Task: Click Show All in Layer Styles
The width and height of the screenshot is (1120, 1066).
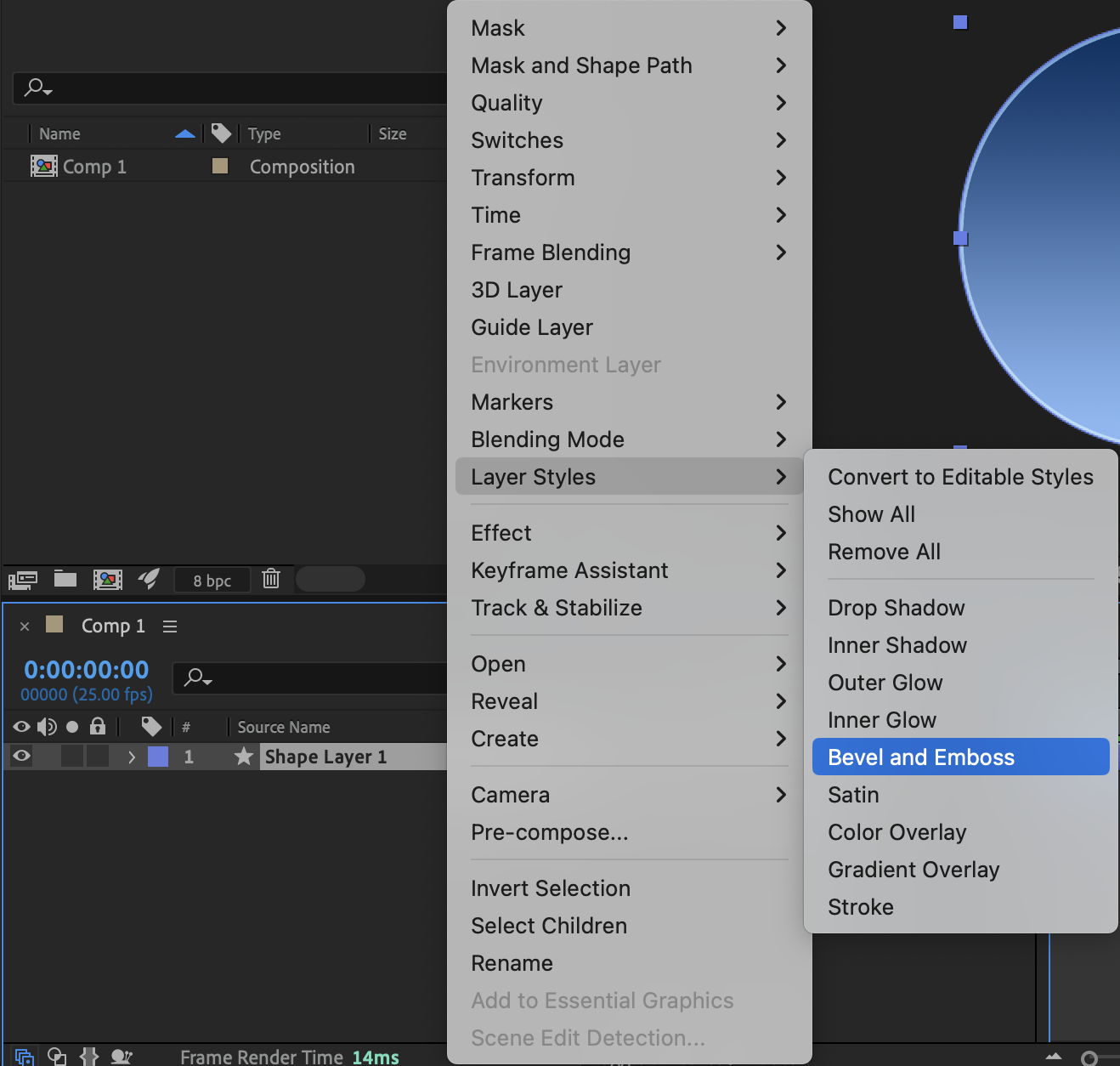Action: 961,514
